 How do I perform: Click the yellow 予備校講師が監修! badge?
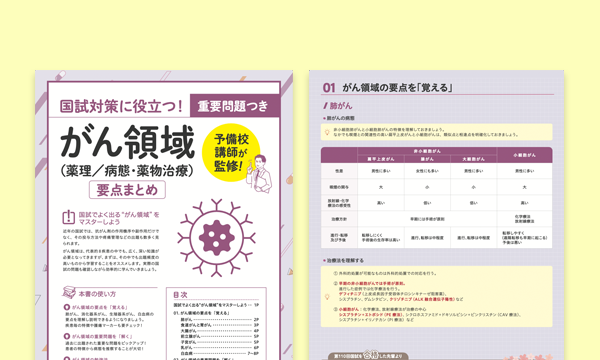click(231, 152)
